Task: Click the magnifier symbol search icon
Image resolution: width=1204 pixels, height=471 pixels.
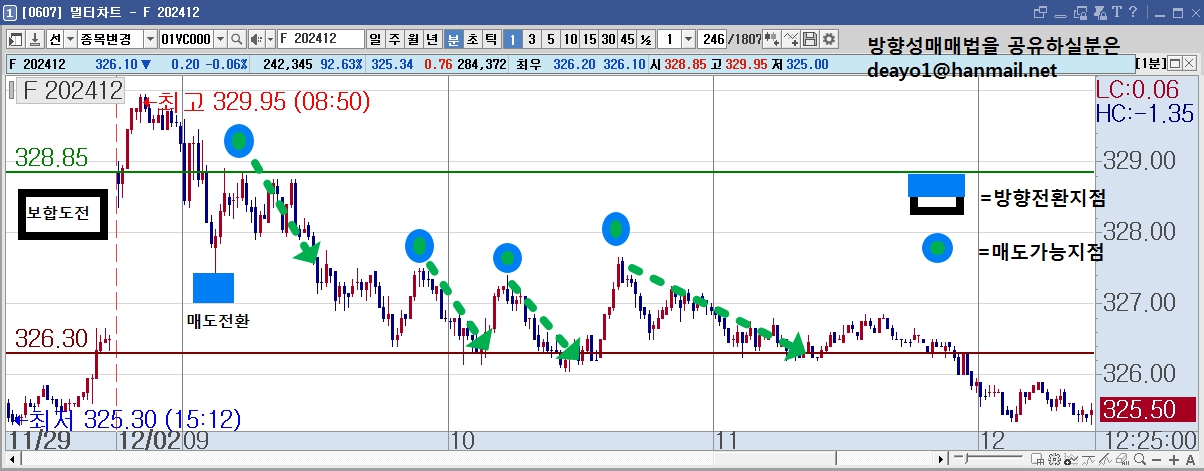Action: tap(237, 39)
